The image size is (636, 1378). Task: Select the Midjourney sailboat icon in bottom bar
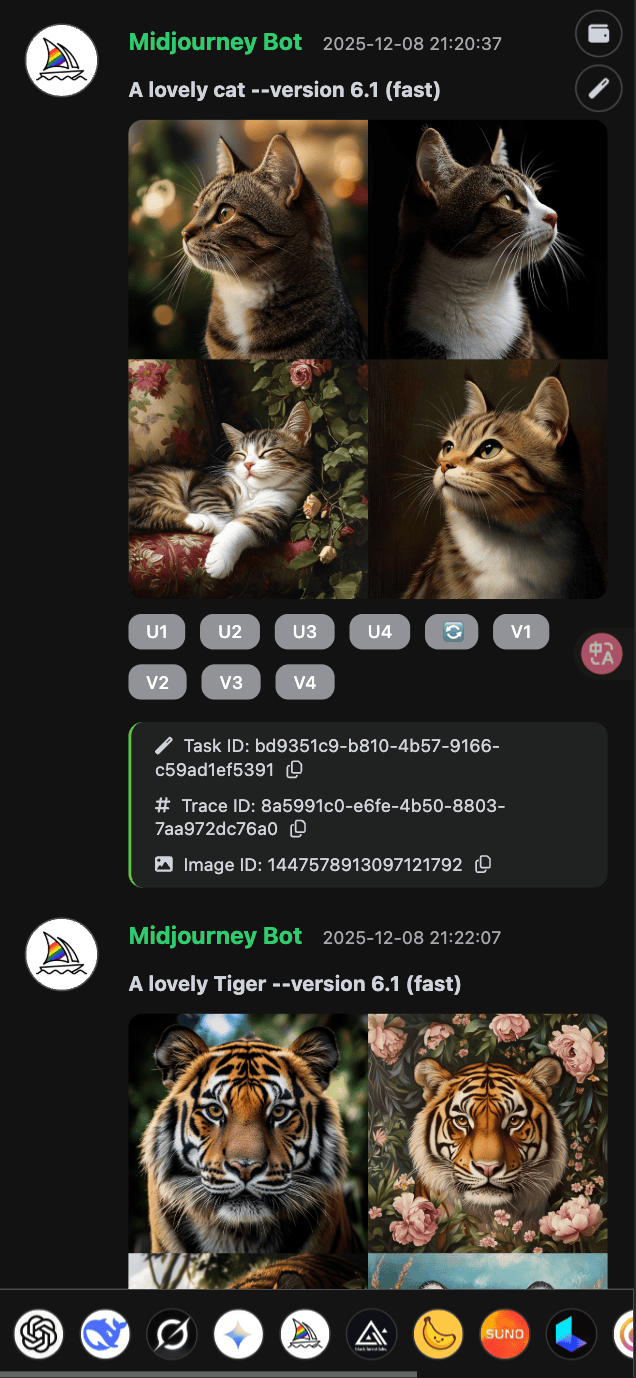pos(305,1334)
